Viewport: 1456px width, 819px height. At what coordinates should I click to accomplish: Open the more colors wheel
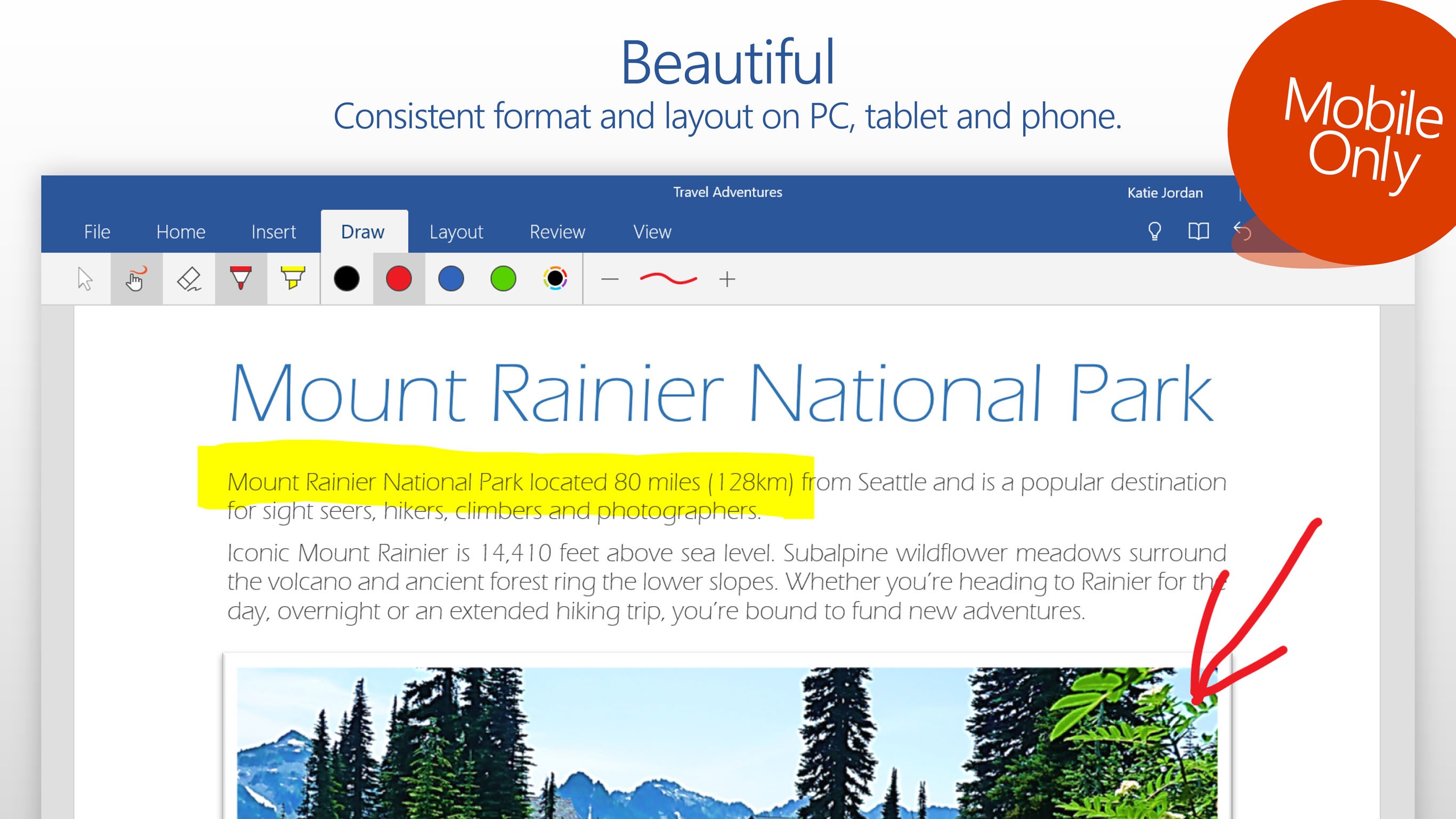pyautogui.click(x=555, y=279)
